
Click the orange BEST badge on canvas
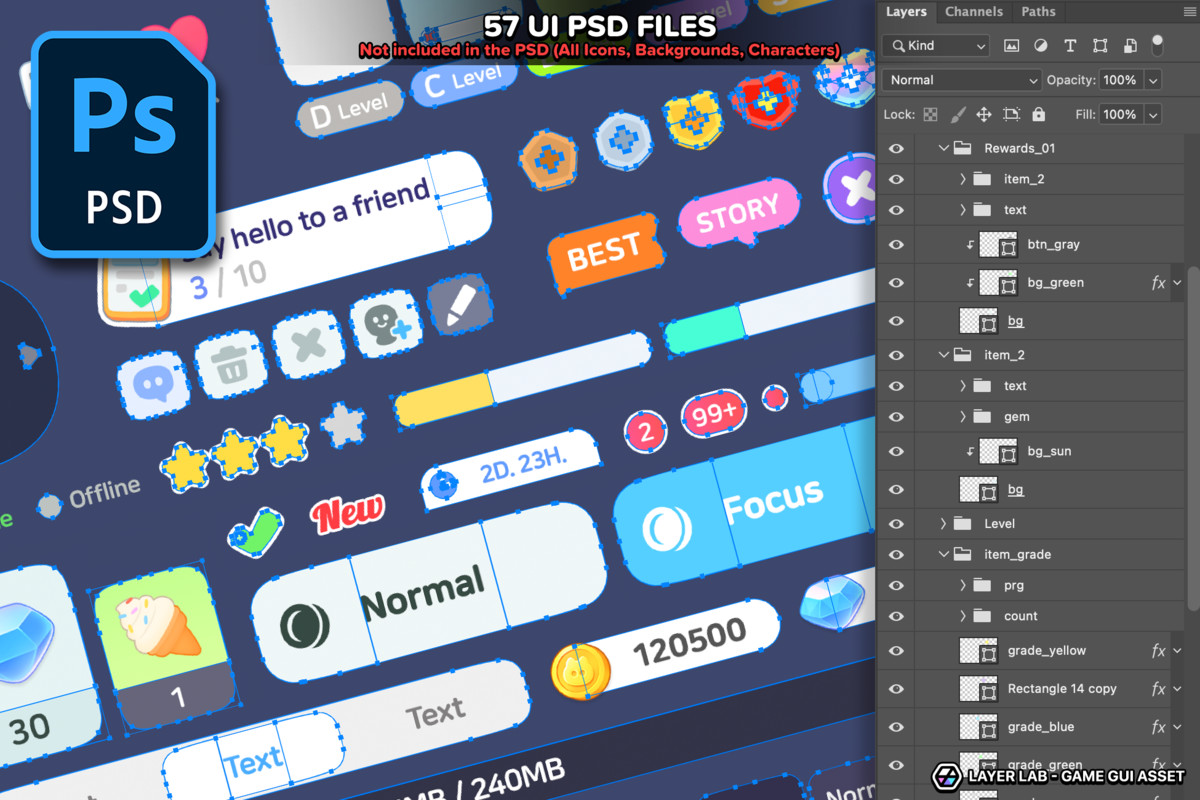point(606,253)
